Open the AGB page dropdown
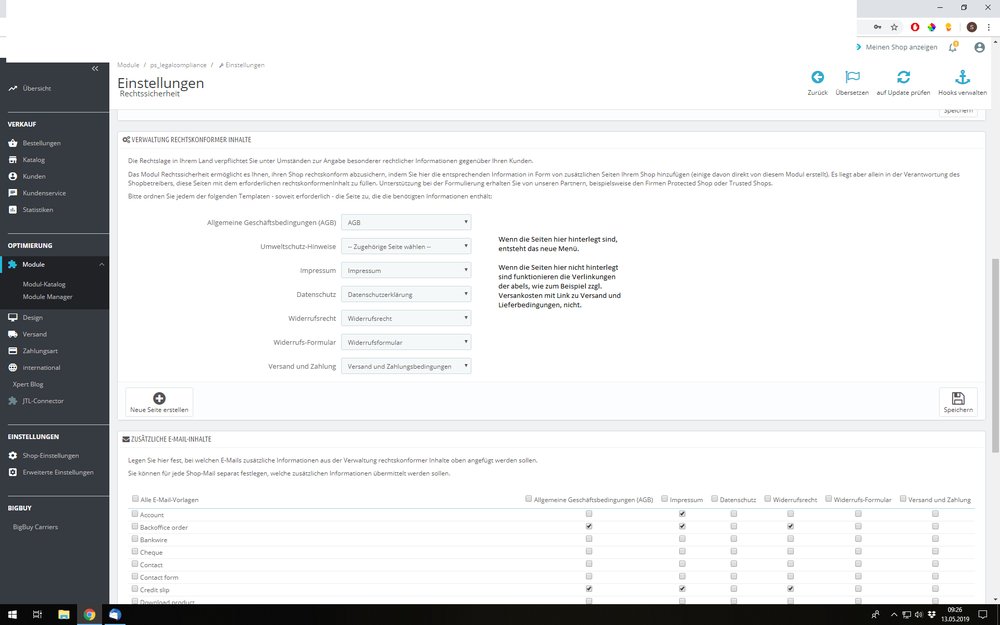This screenshot has width=1000, height=625. [x=406, y=222]
